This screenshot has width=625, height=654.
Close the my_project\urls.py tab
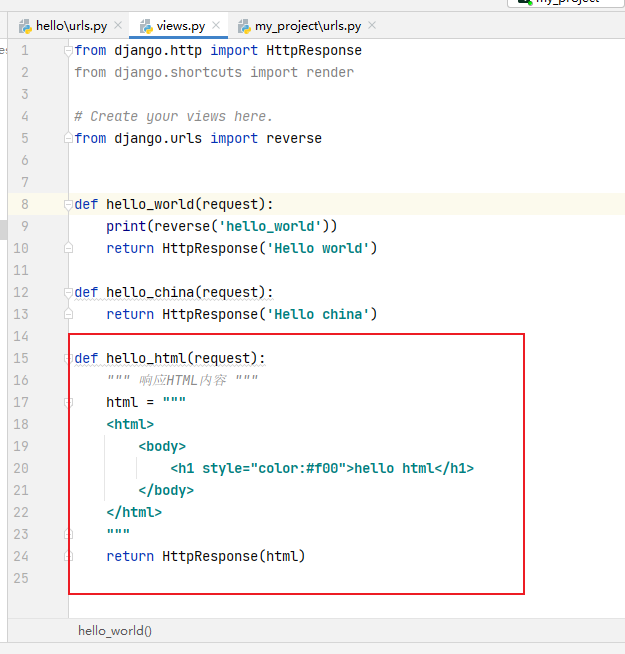(x=372, y=25)
